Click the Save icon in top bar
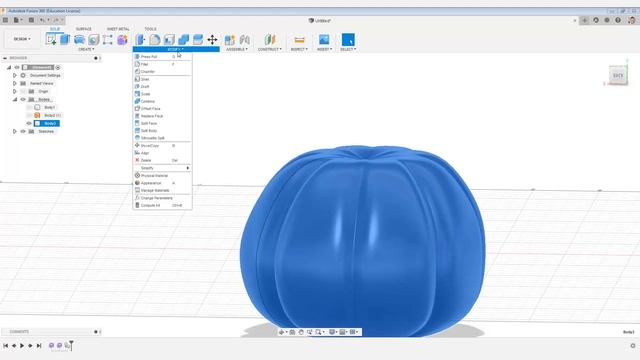The image size is (640, 360). 31,20
